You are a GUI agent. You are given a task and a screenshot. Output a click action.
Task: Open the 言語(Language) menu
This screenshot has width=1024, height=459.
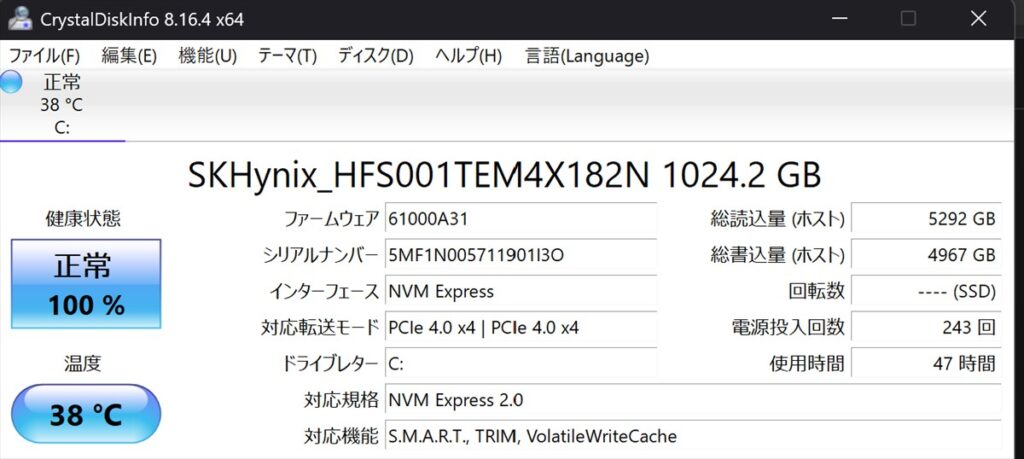pos(587,56)
